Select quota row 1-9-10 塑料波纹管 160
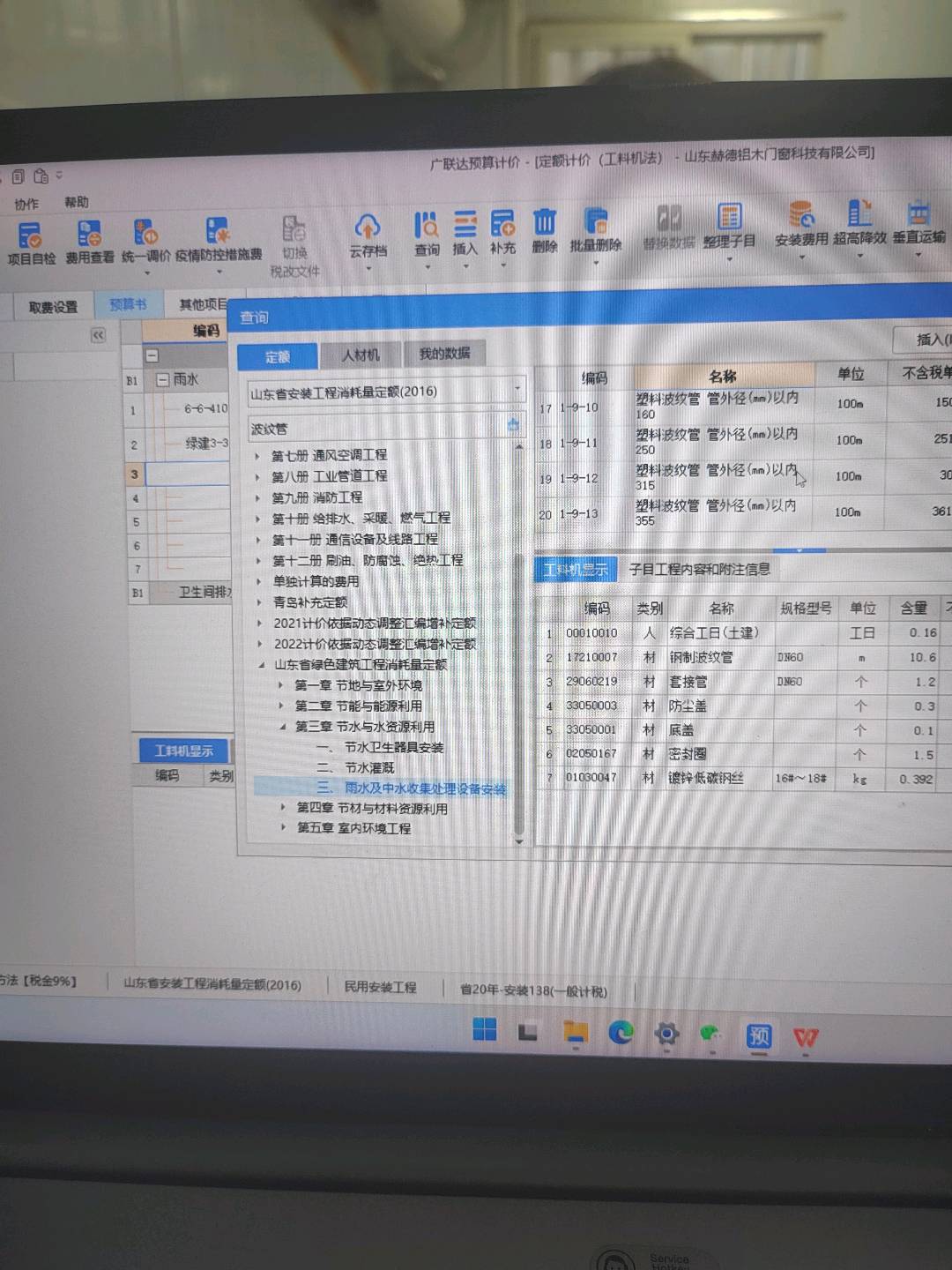The image size is (952, 1270). 743,407
